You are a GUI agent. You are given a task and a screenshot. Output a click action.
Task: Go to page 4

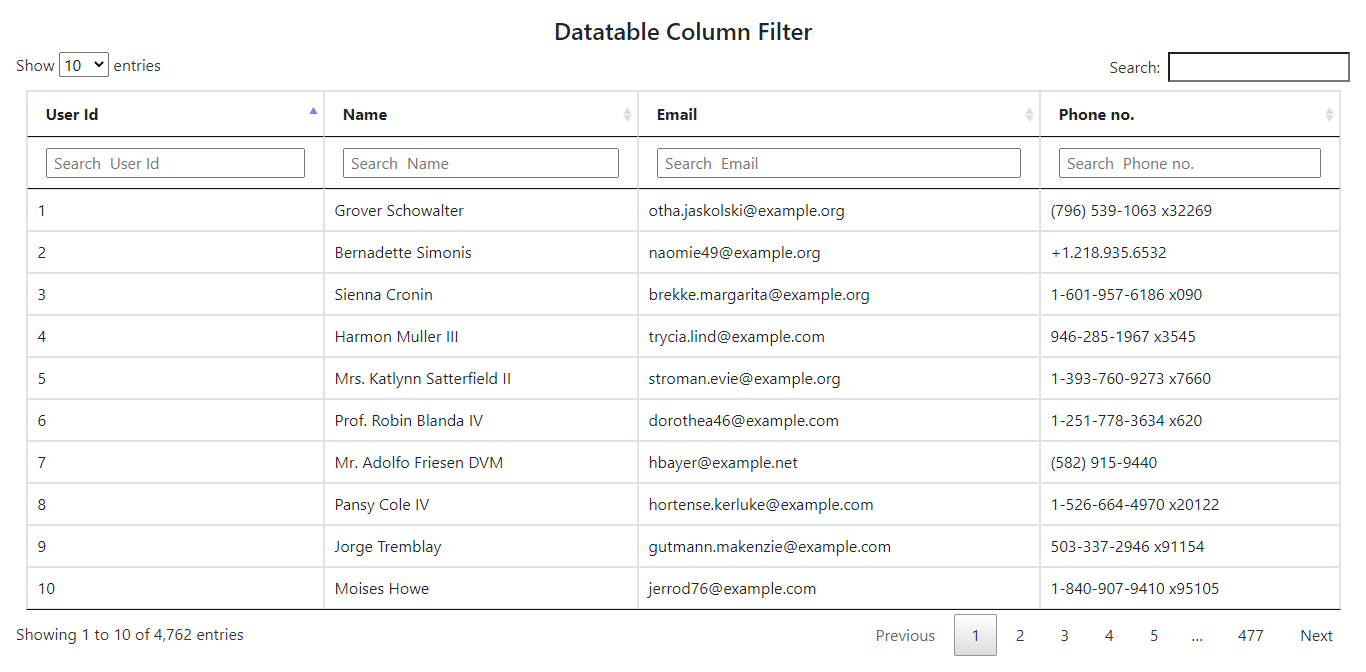[1109, 635]
